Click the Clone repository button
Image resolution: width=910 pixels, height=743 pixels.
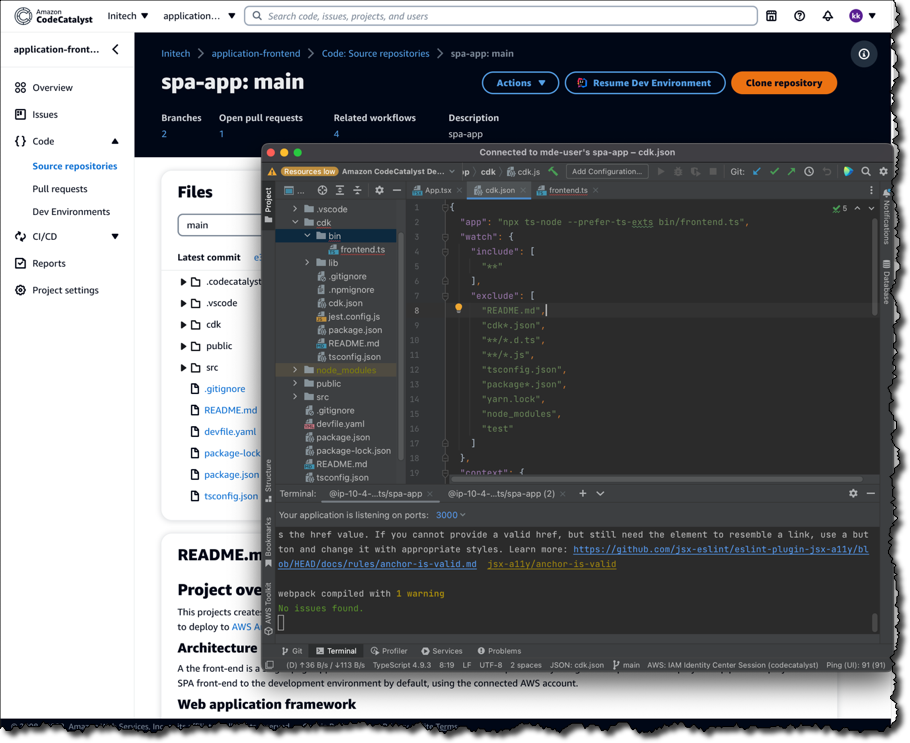[783, 83]
